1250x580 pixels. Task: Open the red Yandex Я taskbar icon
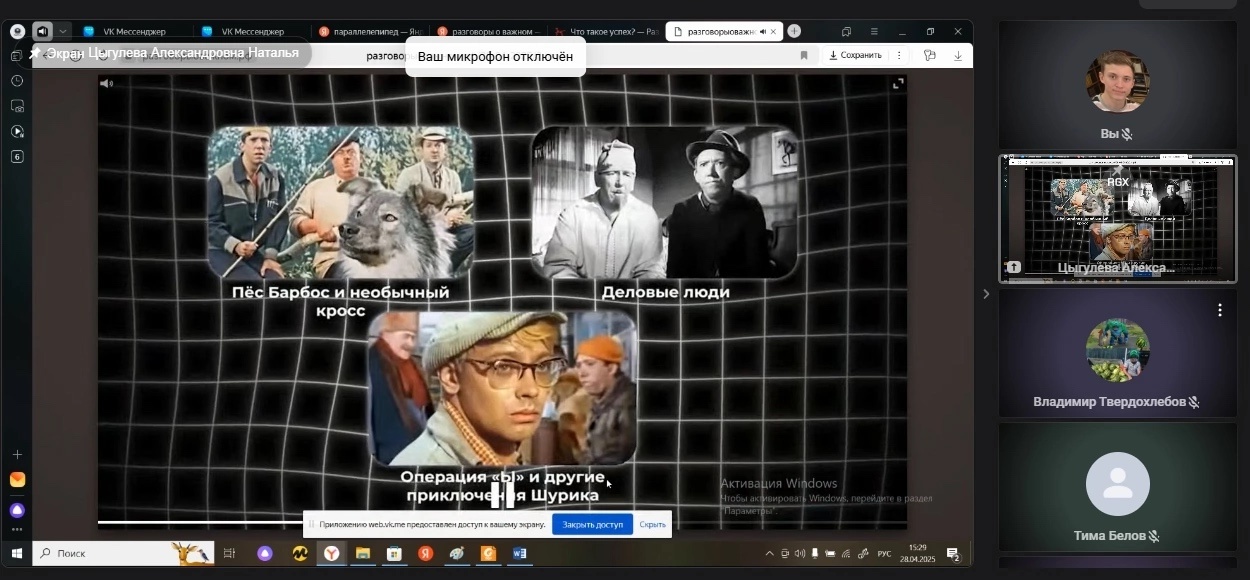click(426, 553)
